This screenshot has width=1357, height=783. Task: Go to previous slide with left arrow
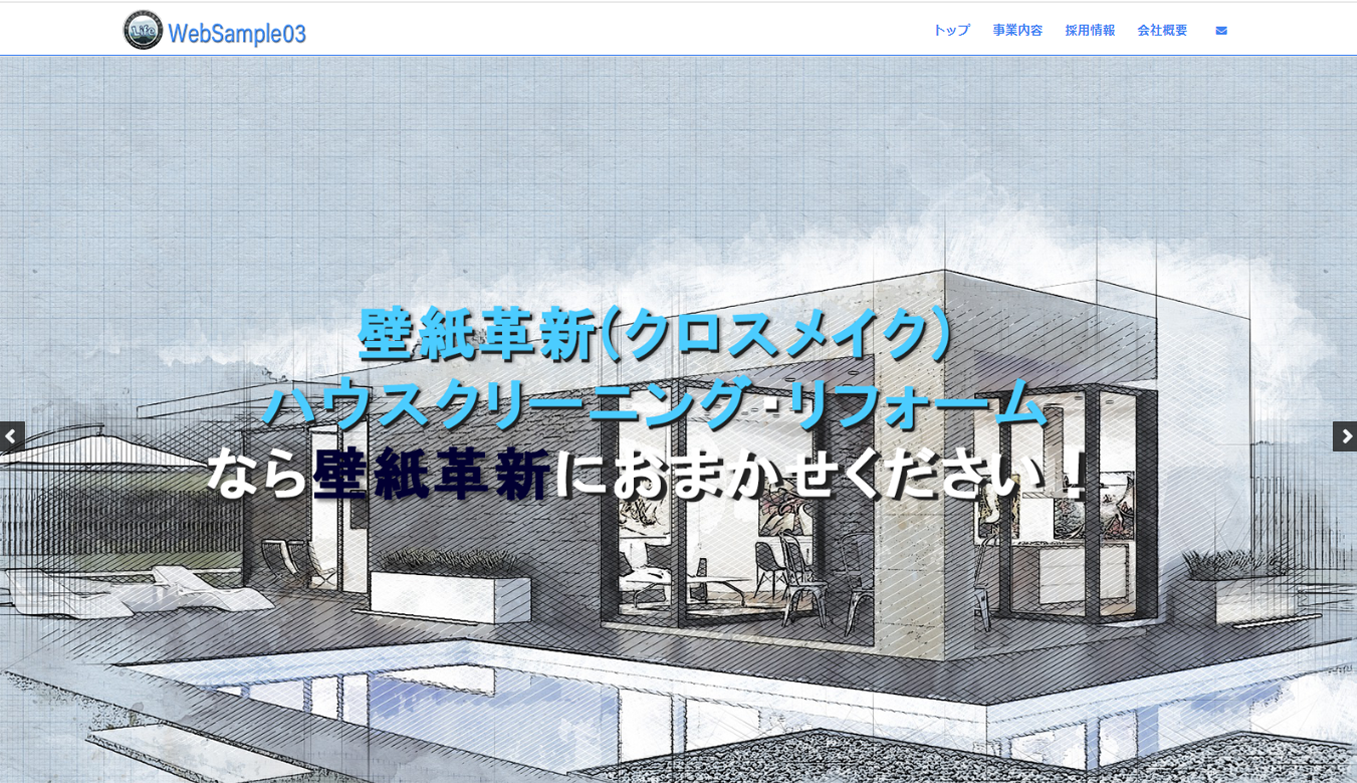(x=12, y=436)
